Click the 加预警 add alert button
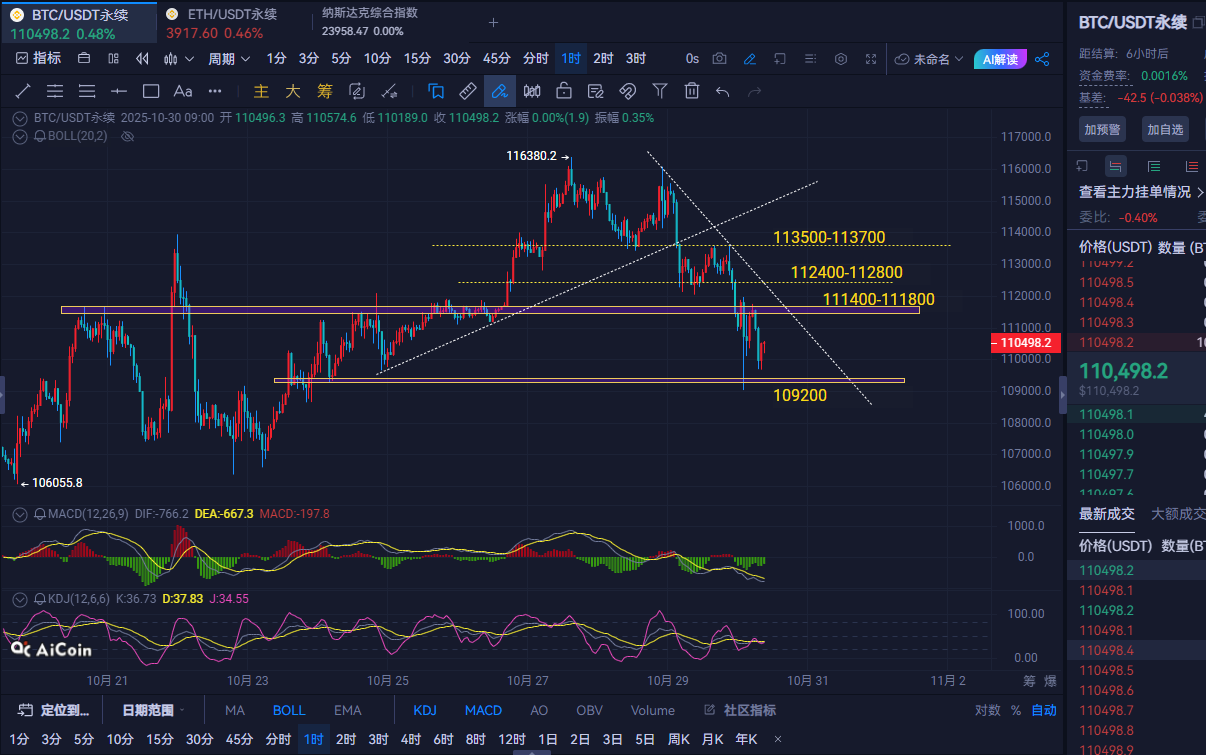Image resolution: width=1206 pixels, height=755 pixels. (x=1102, y=129)
